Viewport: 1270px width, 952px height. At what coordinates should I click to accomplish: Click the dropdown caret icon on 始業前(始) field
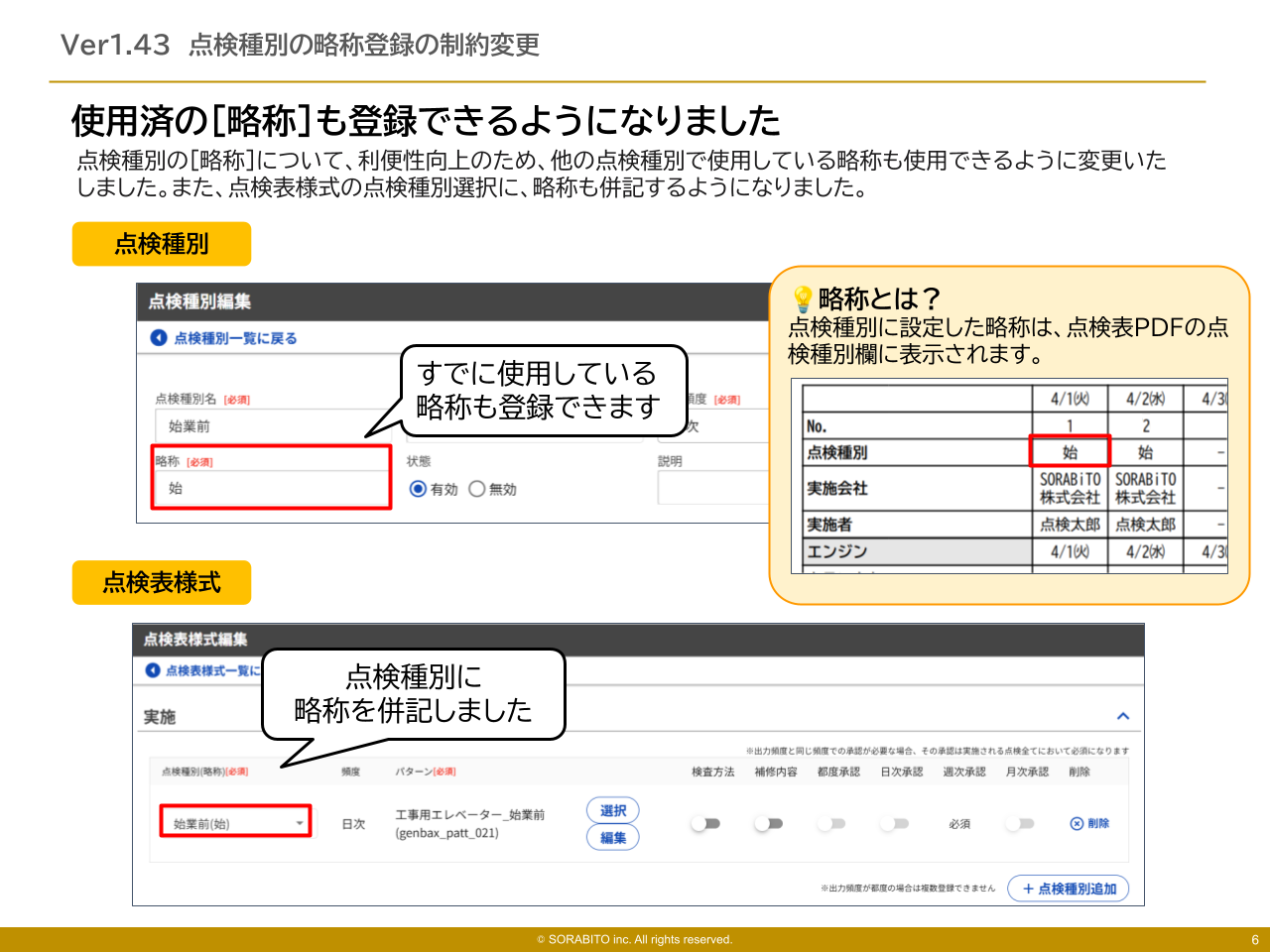point(301,822)
